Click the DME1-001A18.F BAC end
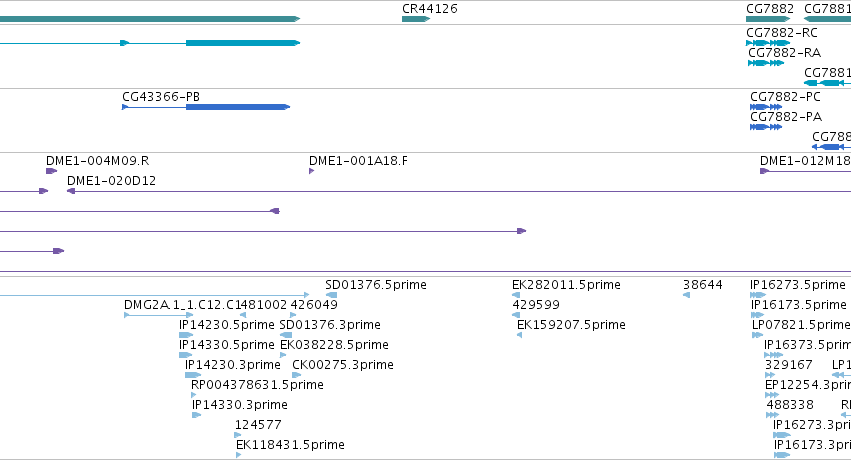 tap(312, 171)
